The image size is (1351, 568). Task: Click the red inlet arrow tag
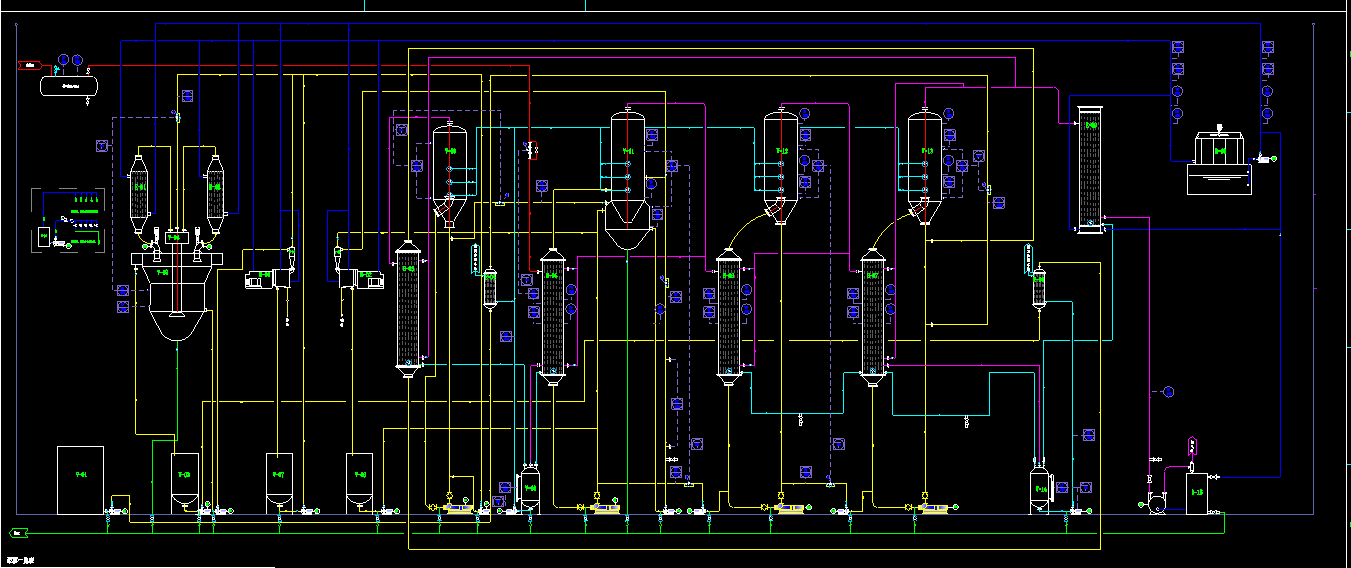[x=27, y=66]
